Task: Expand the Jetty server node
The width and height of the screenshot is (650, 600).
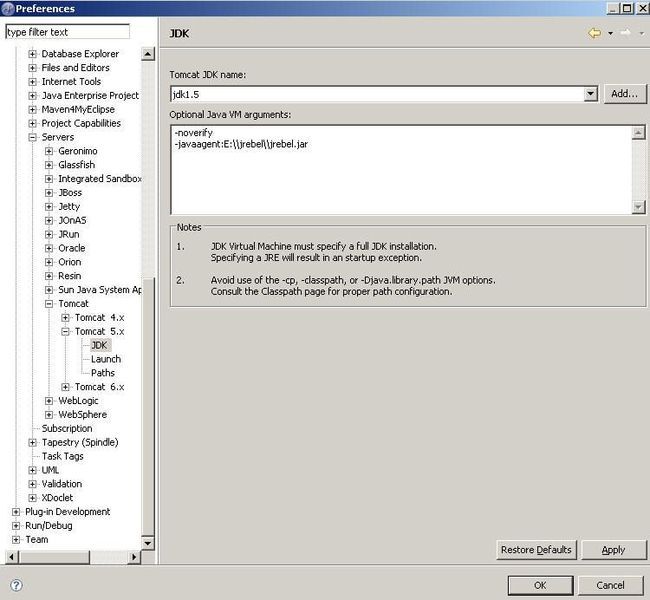Action: 49,206
